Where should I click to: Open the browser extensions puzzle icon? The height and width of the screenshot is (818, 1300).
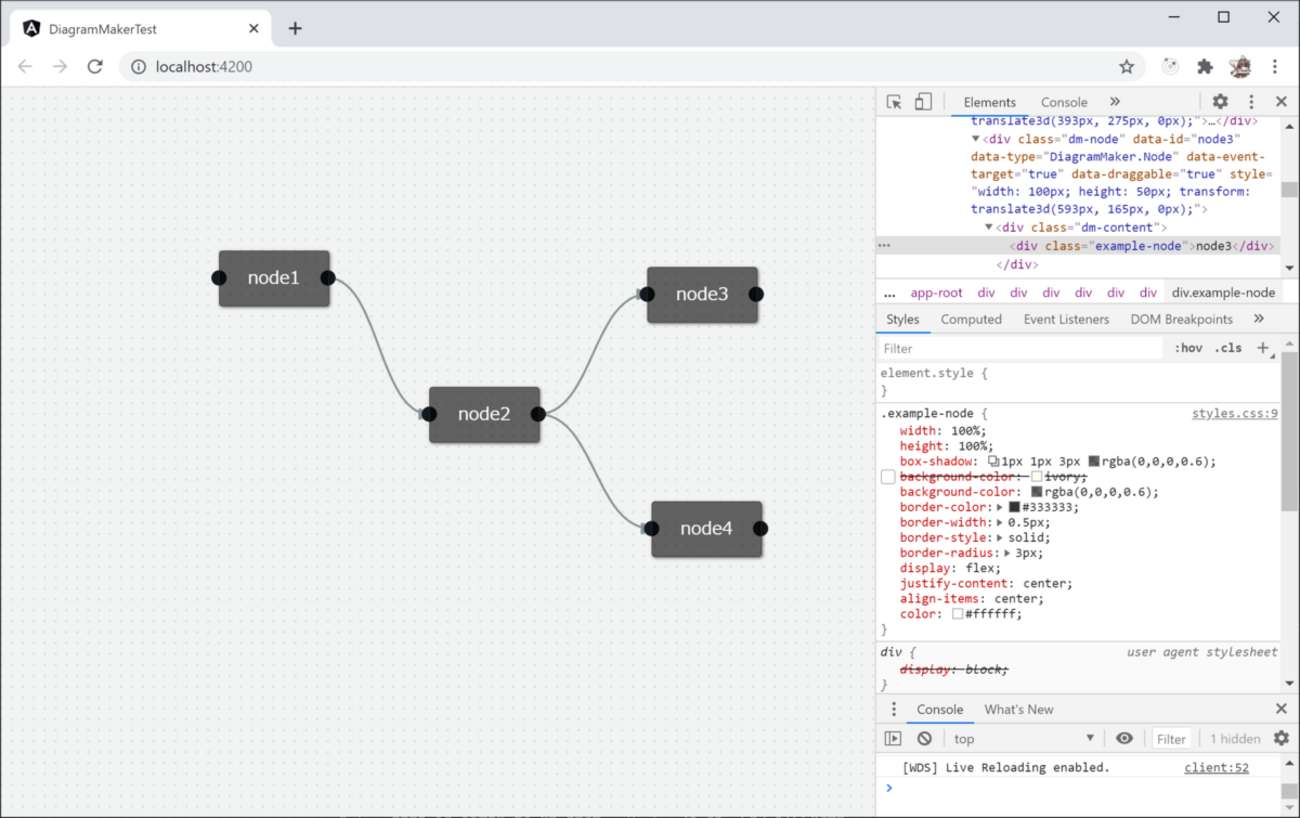click(1204, 67)
